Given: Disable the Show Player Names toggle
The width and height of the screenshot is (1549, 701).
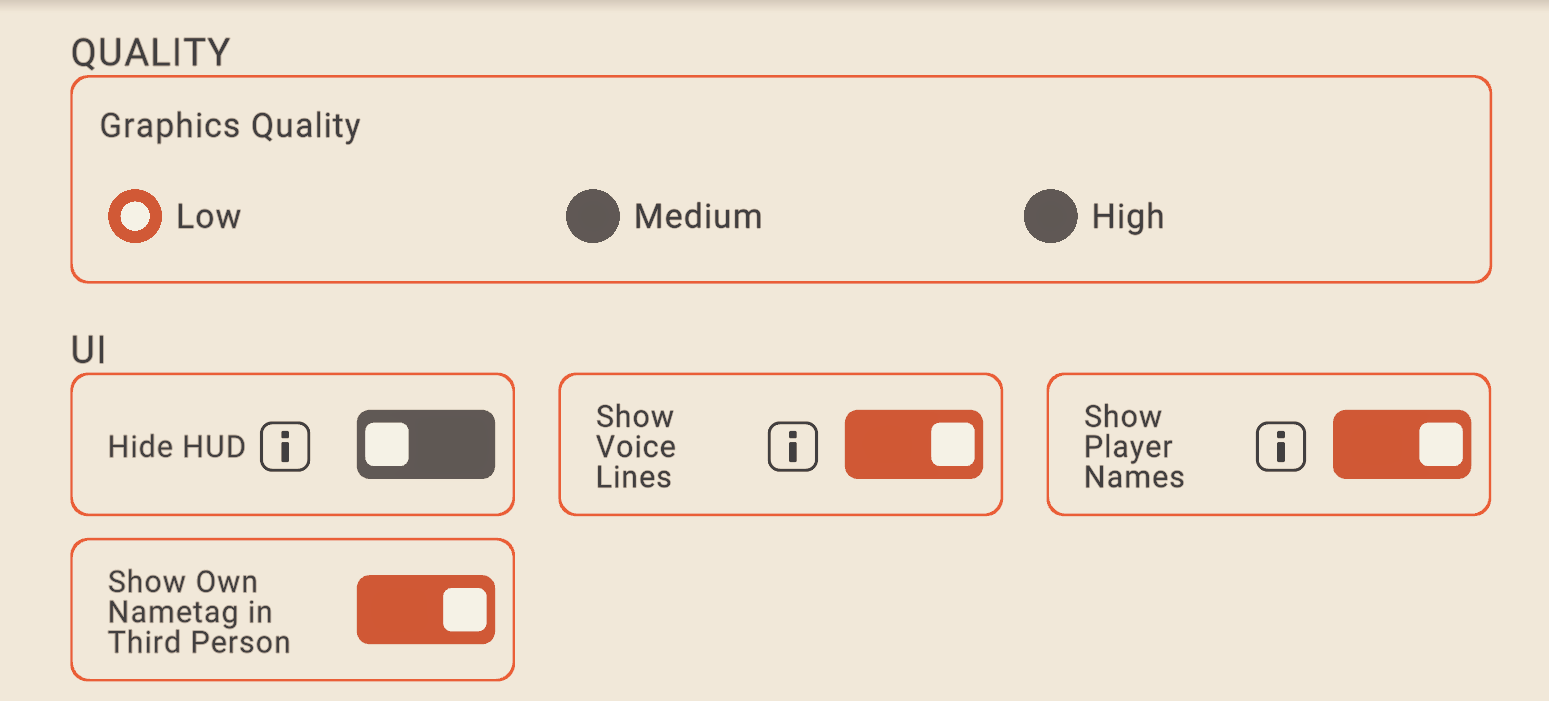Looking at the screenshot, I should (1402, 444).
